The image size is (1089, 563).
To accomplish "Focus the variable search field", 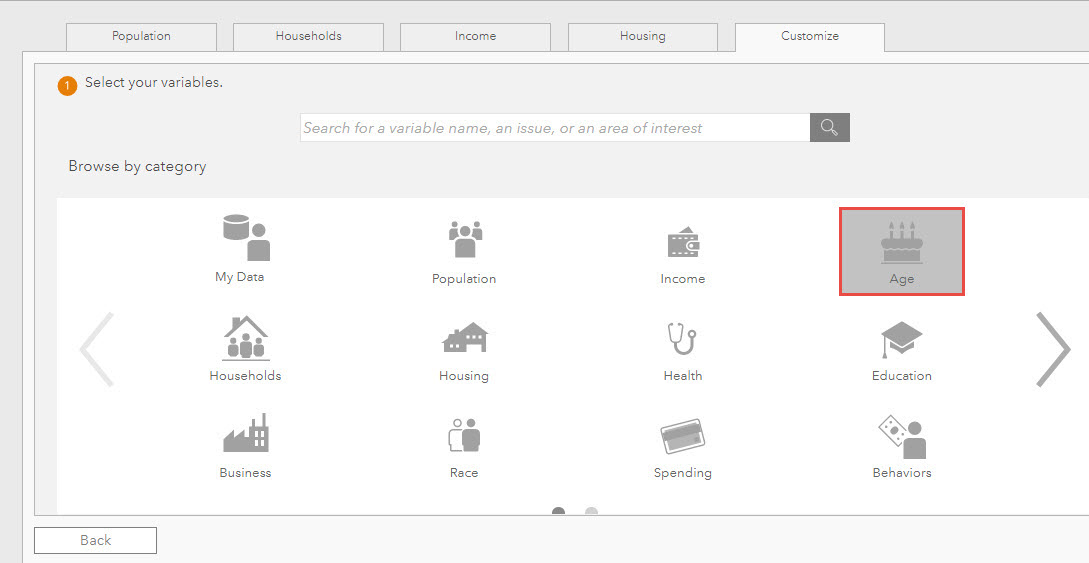I will 555,128.
